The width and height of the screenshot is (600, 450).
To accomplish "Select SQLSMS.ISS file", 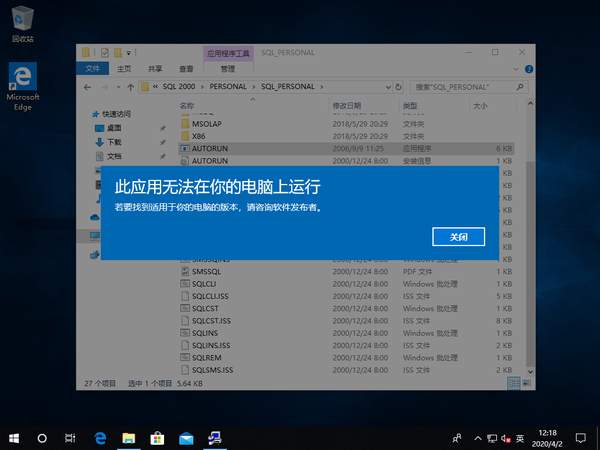I will coord(346,370).
